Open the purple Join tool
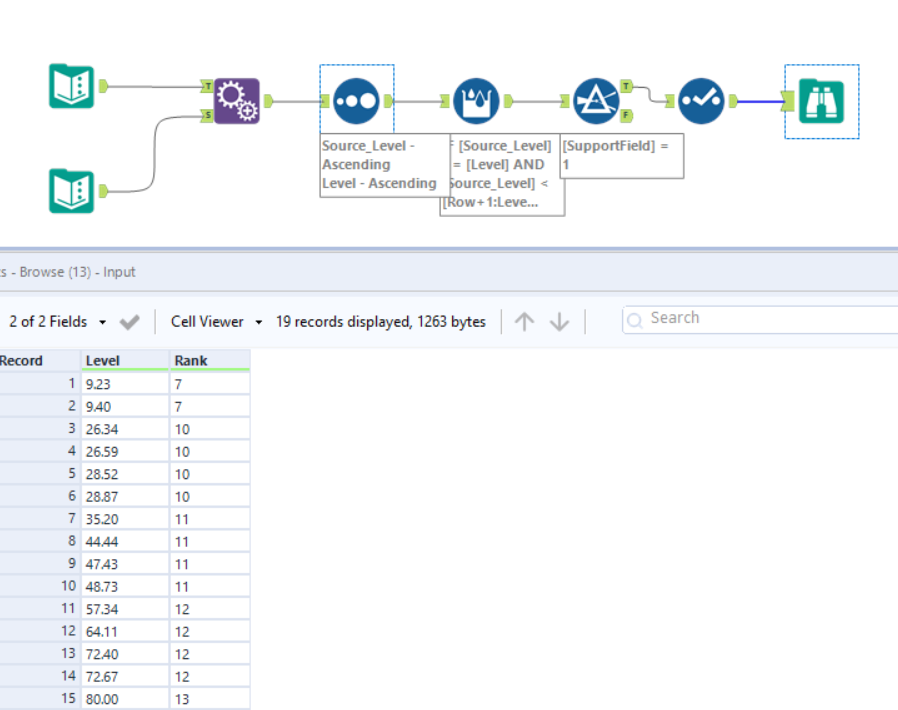 click(x=237, y=100)
